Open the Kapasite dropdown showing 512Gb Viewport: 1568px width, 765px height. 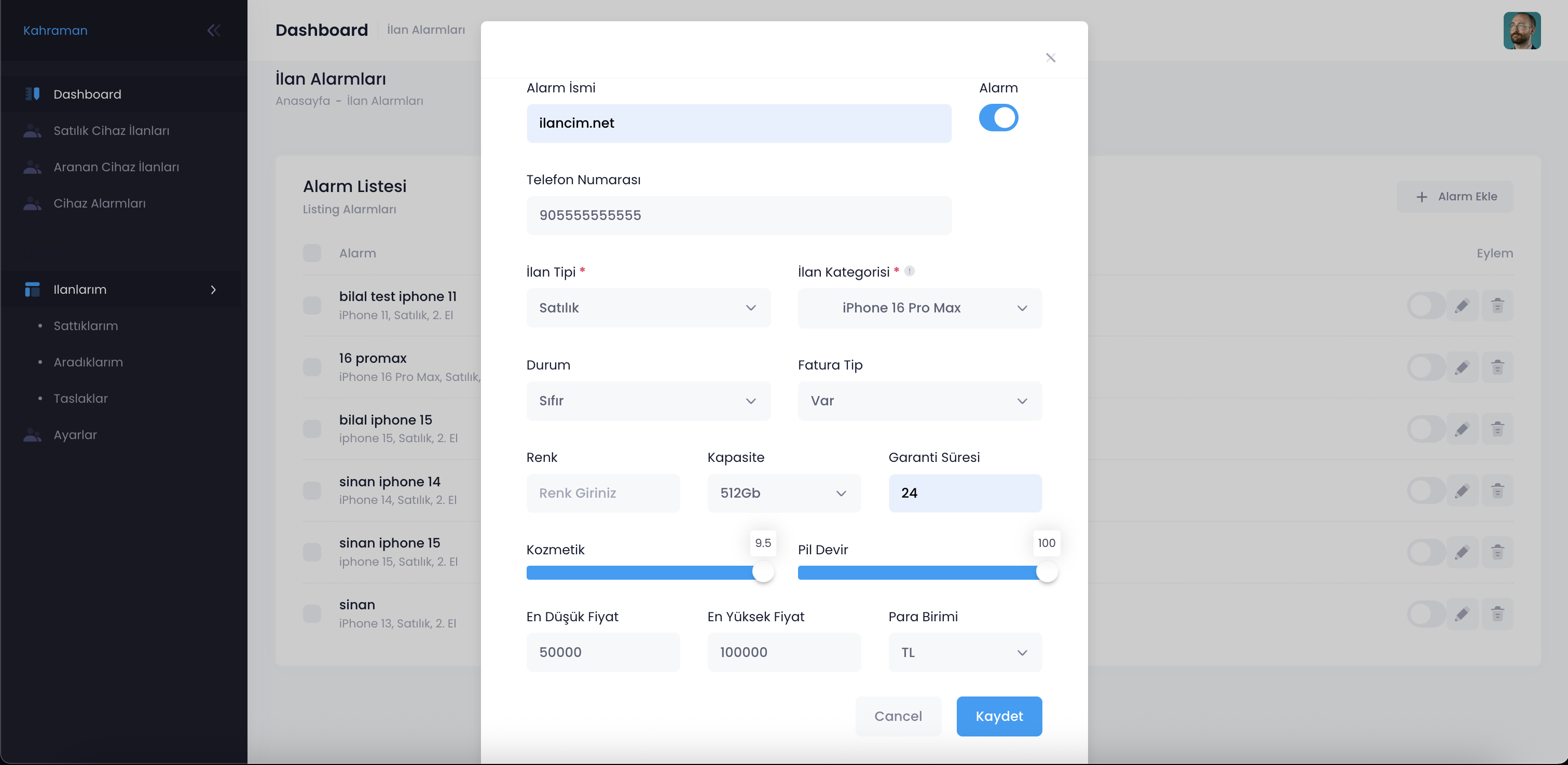click(x=783, y=493)
